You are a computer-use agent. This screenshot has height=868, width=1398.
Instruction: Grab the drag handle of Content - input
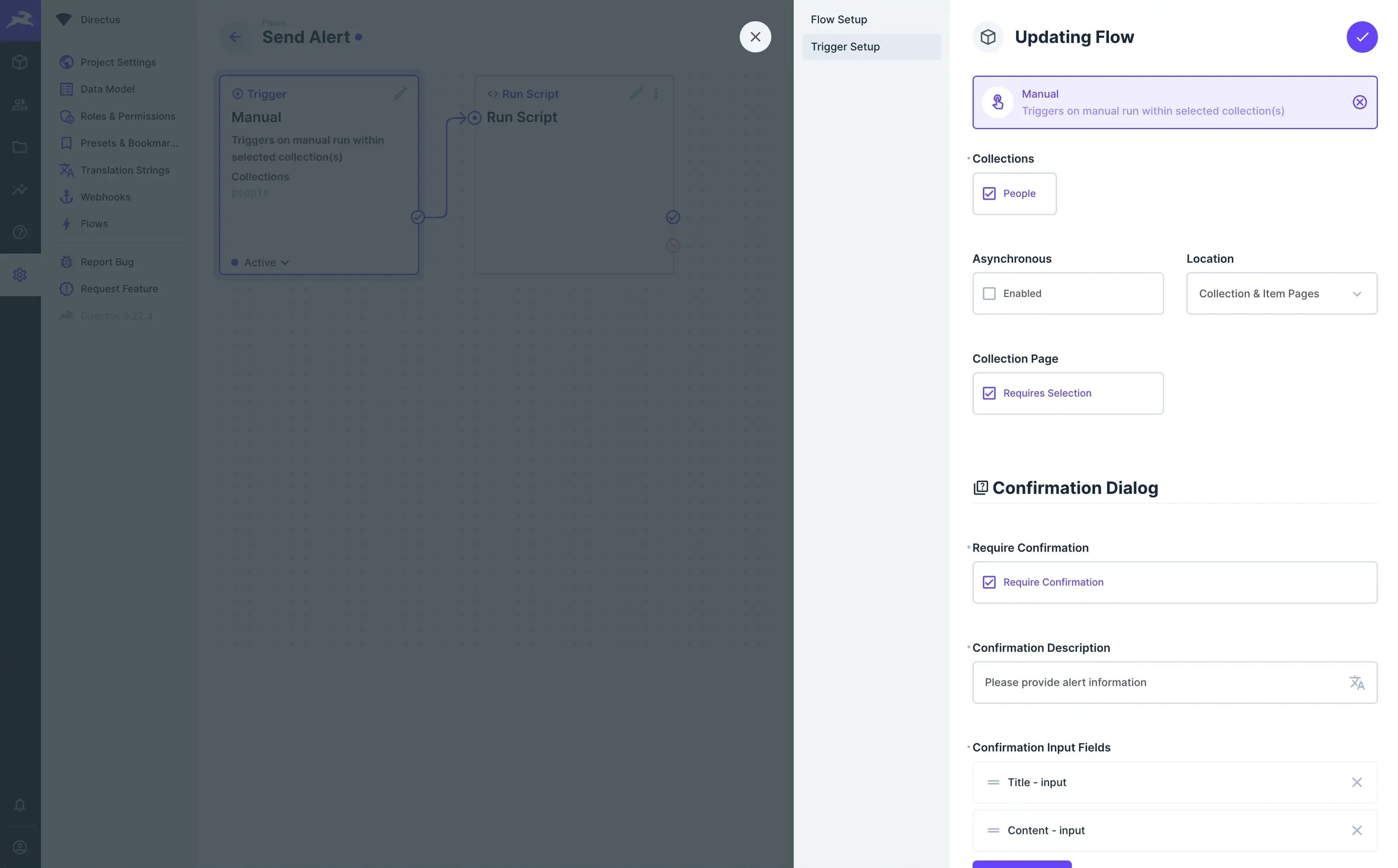pyautogui.click(x=993, y=830)
